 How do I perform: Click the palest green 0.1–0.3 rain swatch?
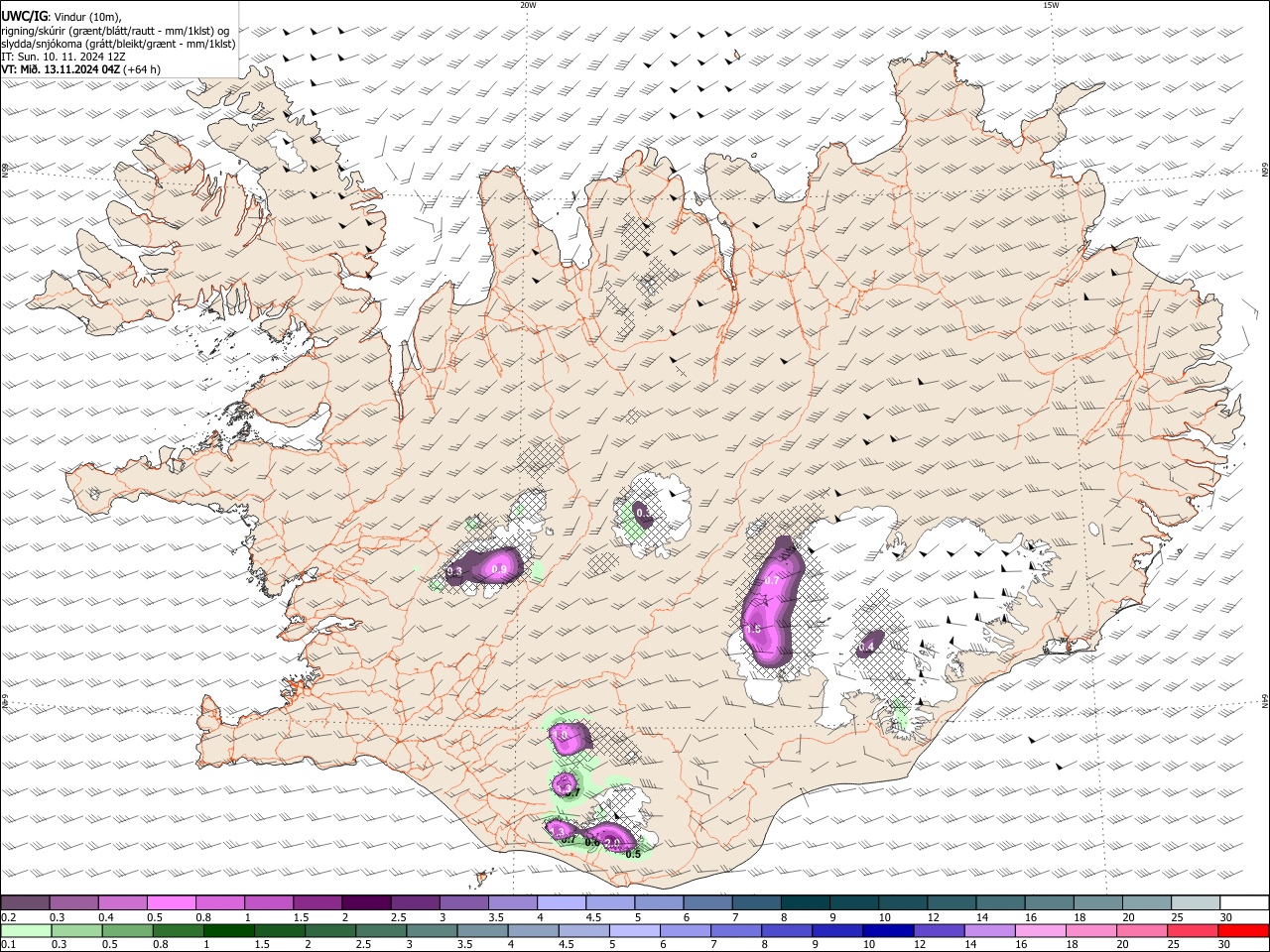[x=28, y=930]
